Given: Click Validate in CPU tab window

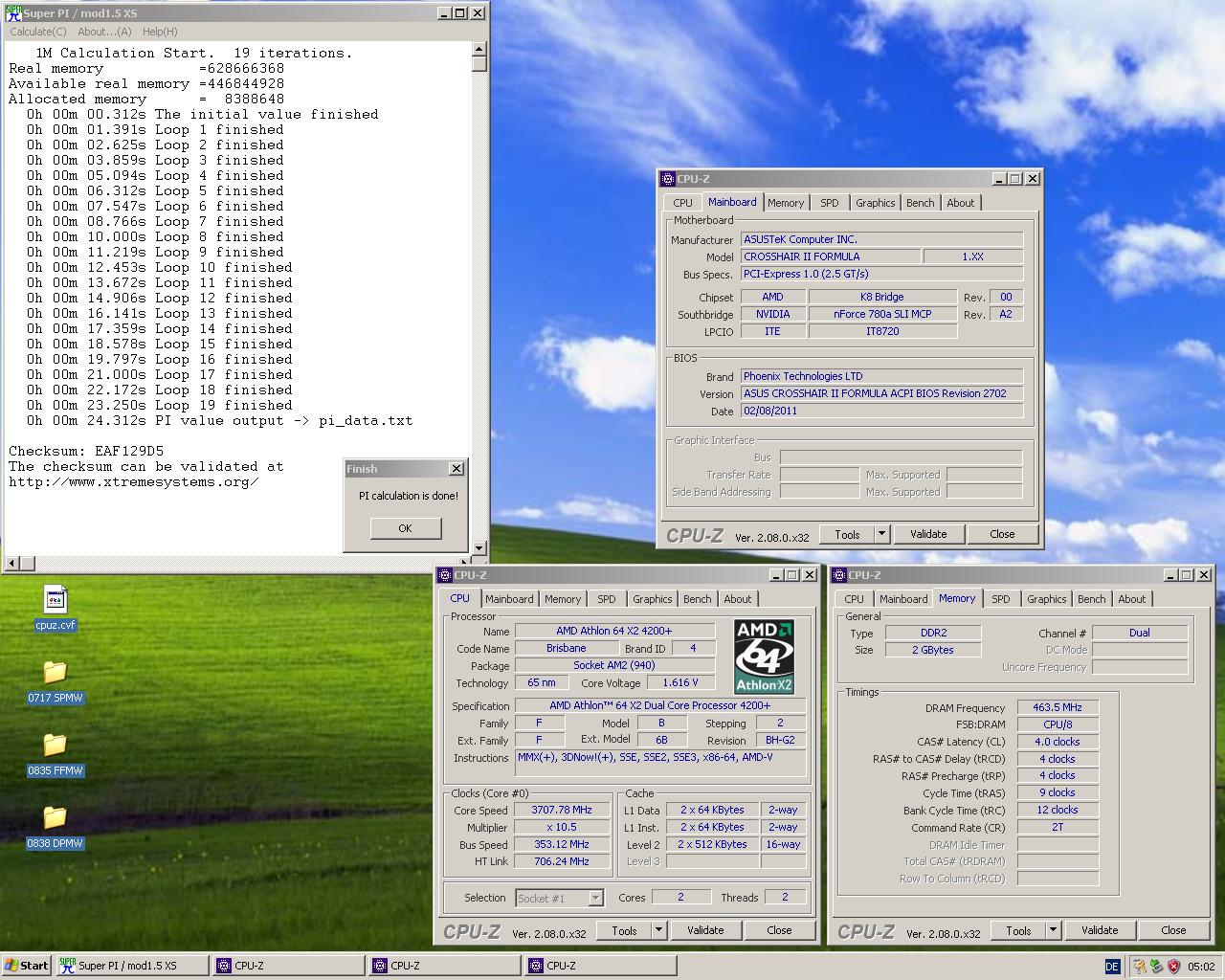Looking at the screenshot, I should [705, 930].
